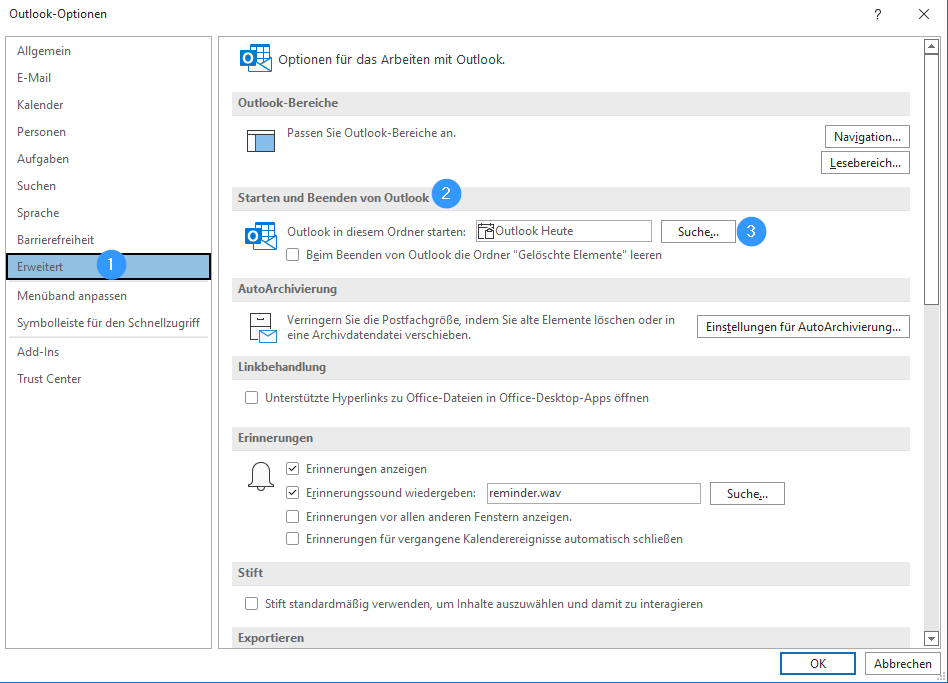This screenshot has height=683, width=948.
Task: Close the Outlook-Optionen dialog
Action: pos(924,14)
